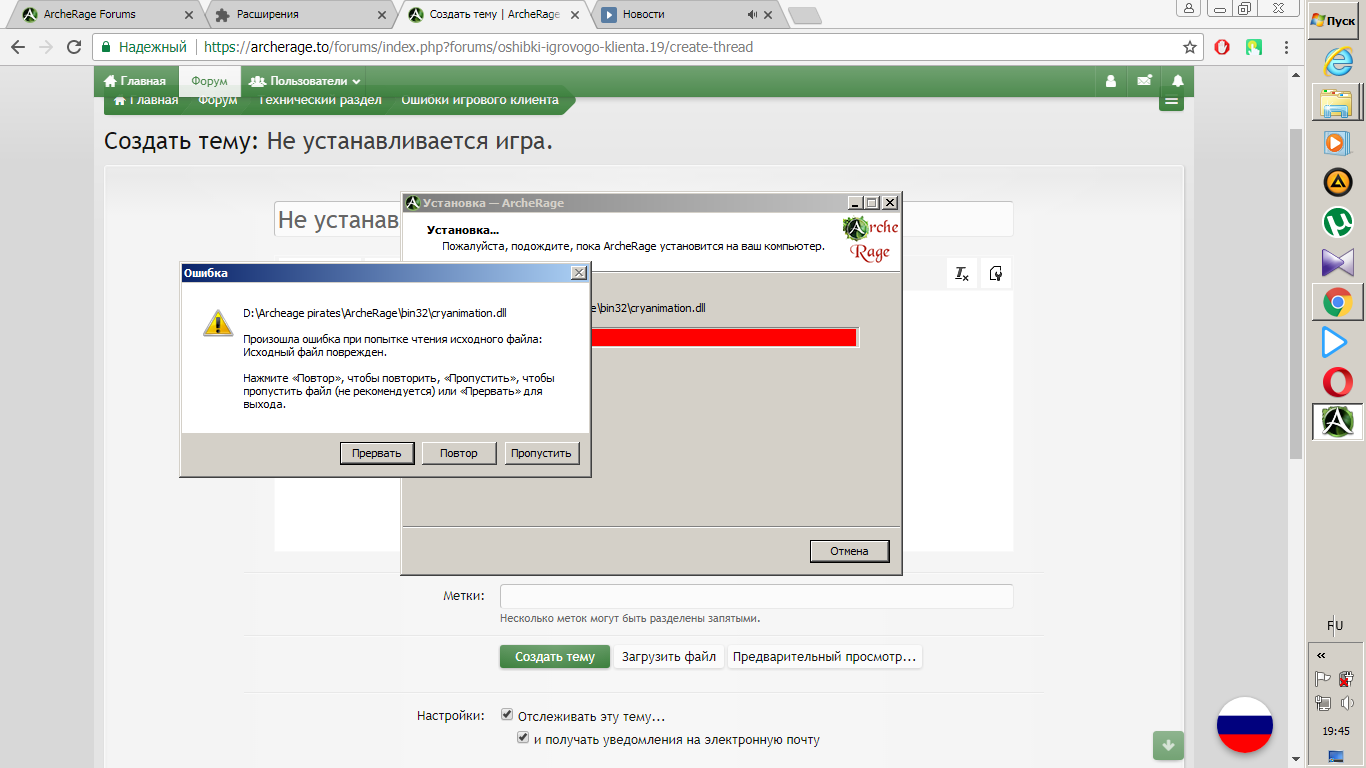Click the Создать тему button

(555, 657)
